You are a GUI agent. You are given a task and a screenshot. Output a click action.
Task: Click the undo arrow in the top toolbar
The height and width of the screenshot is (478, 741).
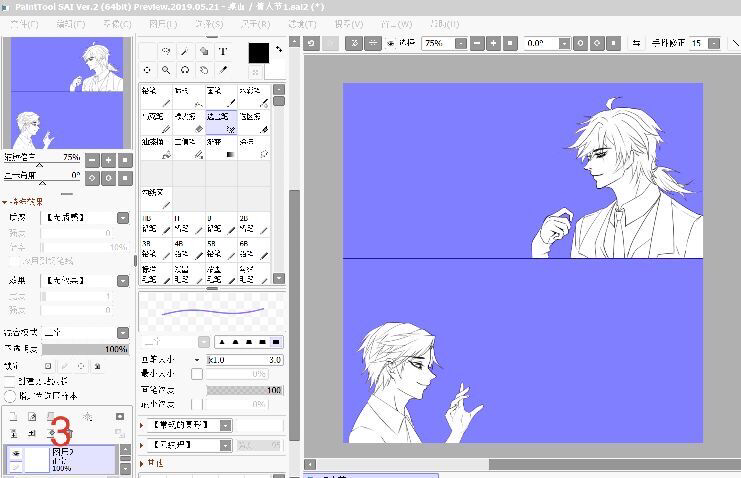pyautogui.click(x=311, y=43)
